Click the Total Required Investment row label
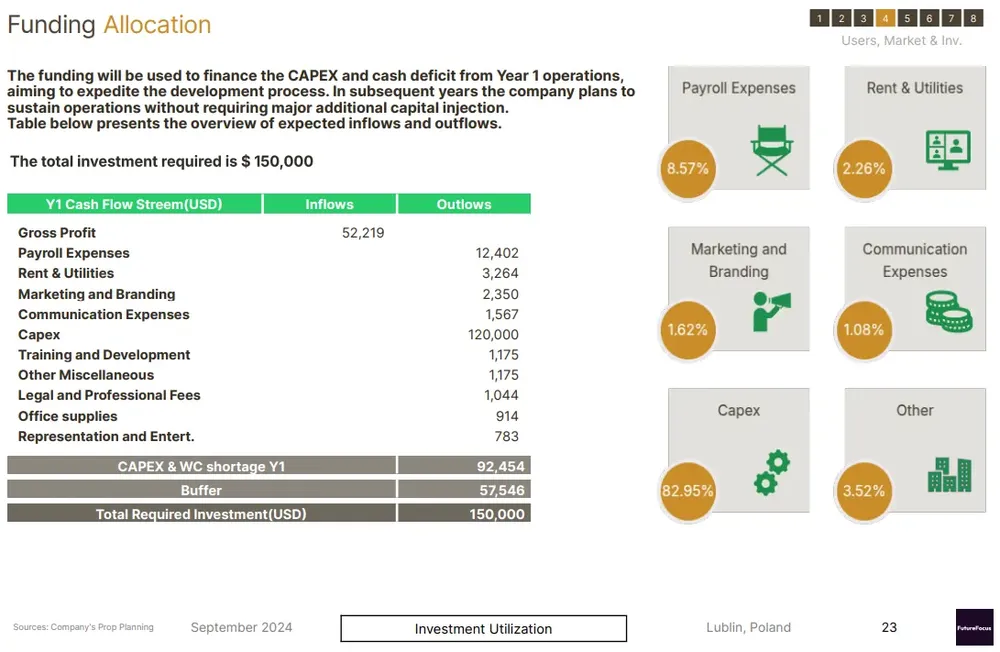Screen dimensions: 1000x652 (201, 514)
